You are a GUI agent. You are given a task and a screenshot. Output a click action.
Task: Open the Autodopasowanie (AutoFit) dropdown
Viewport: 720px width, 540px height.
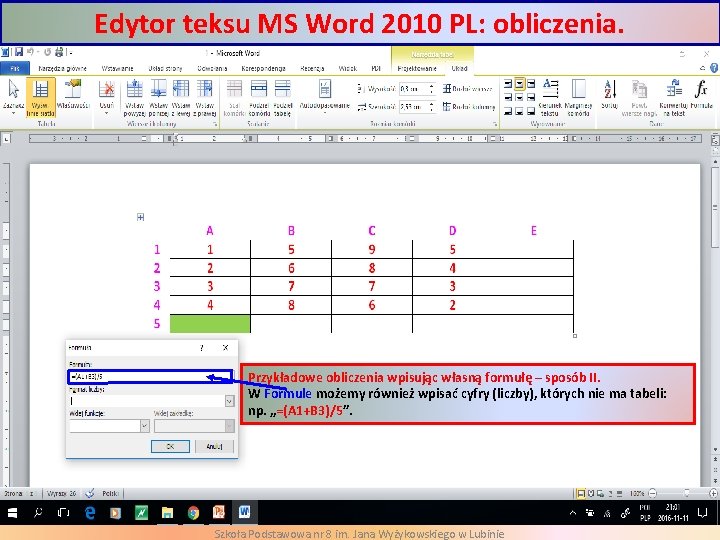[325, 96]
